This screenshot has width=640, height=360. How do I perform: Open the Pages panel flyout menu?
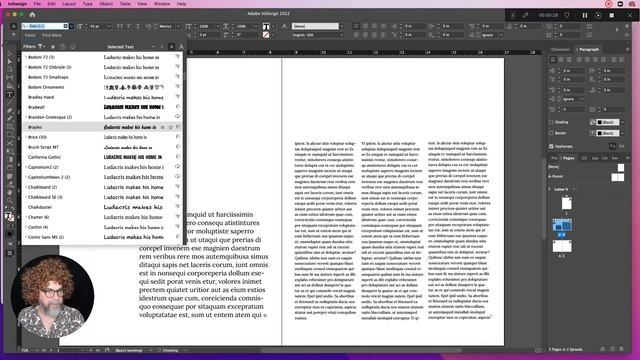click(x=628, y=158)
